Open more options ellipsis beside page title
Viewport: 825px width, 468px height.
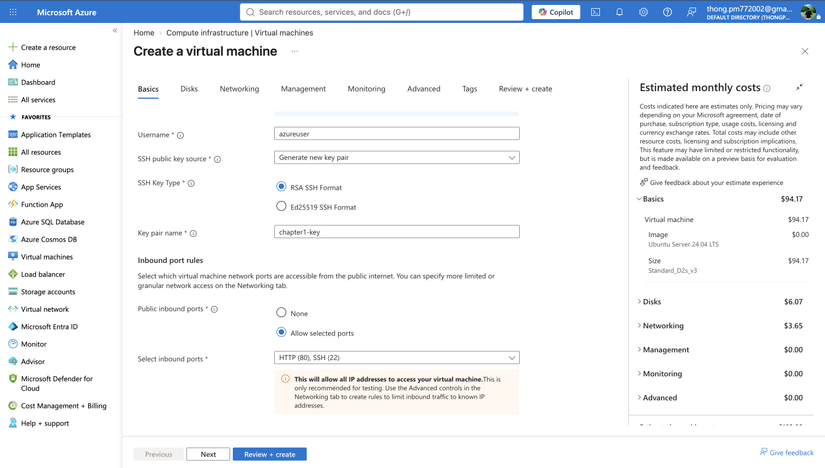tap(295, 51)
